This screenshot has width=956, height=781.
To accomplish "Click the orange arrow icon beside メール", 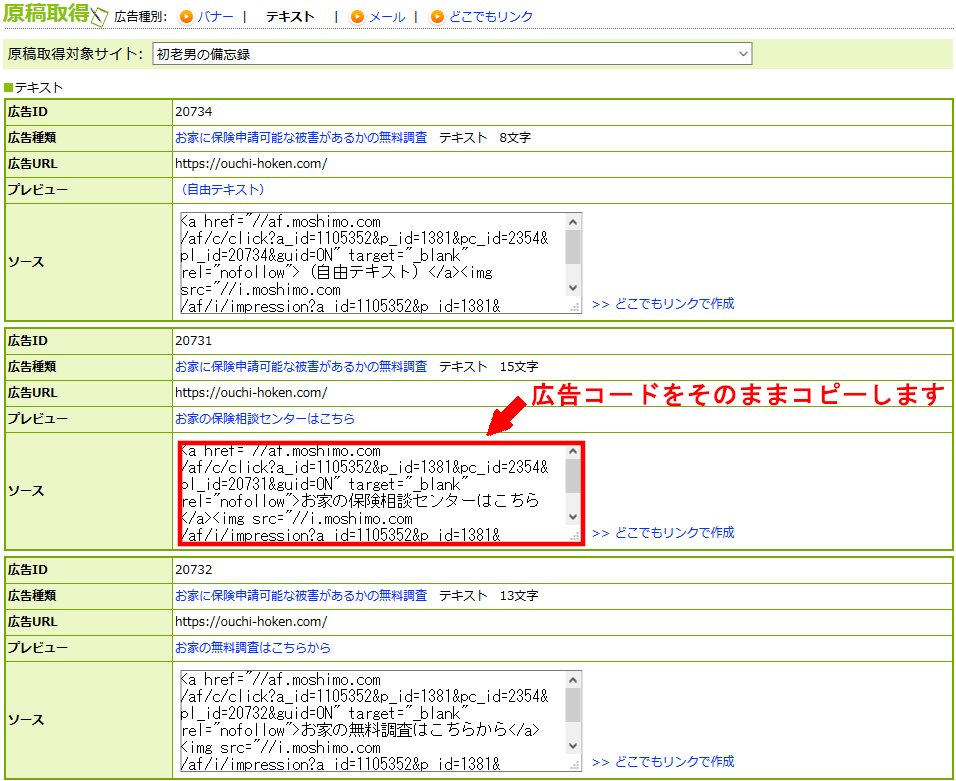I will pyautogui.click(x=357, y=17).
